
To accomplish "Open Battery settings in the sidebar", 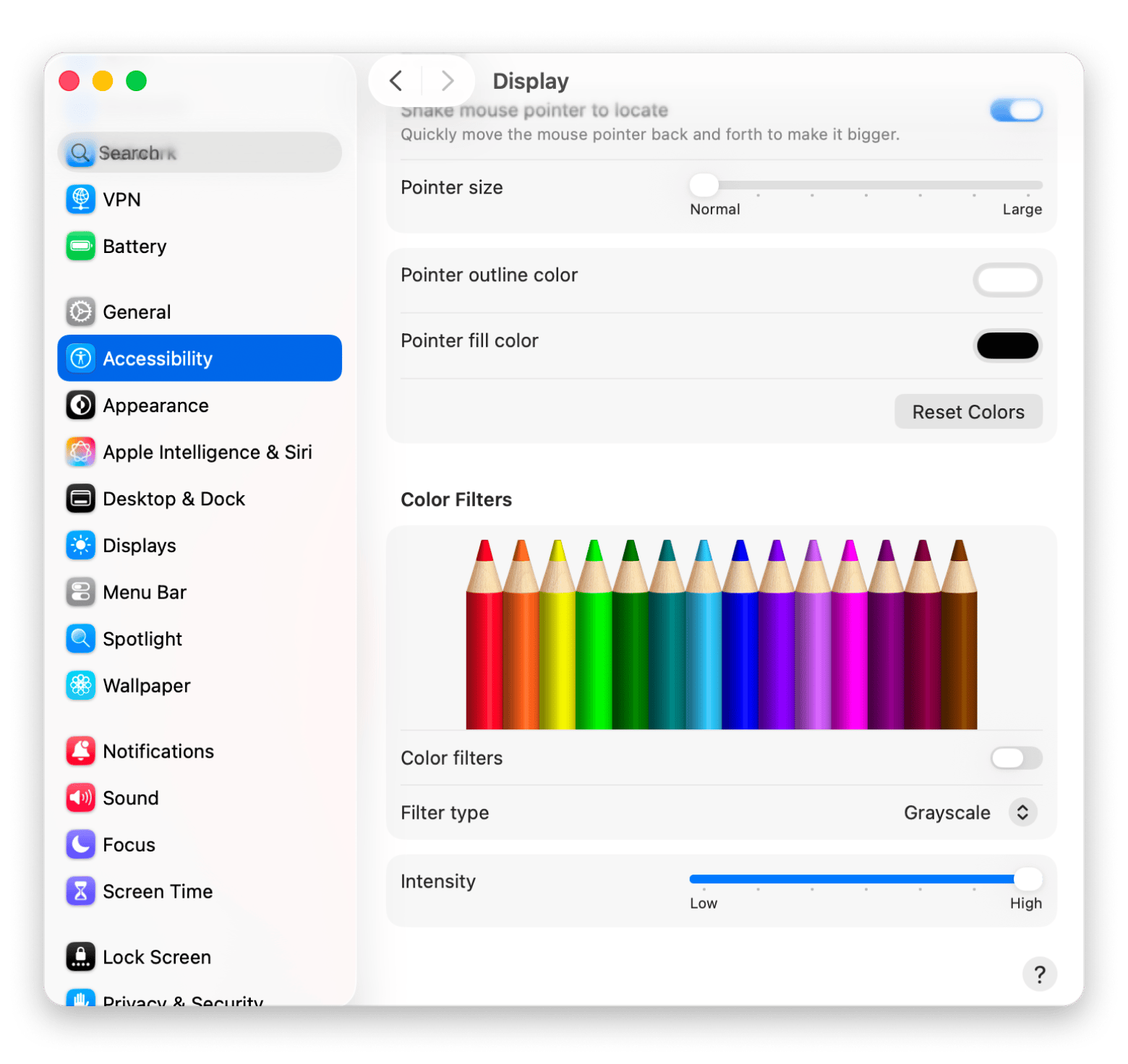I will pyautogui.click(x=134, y=246).
